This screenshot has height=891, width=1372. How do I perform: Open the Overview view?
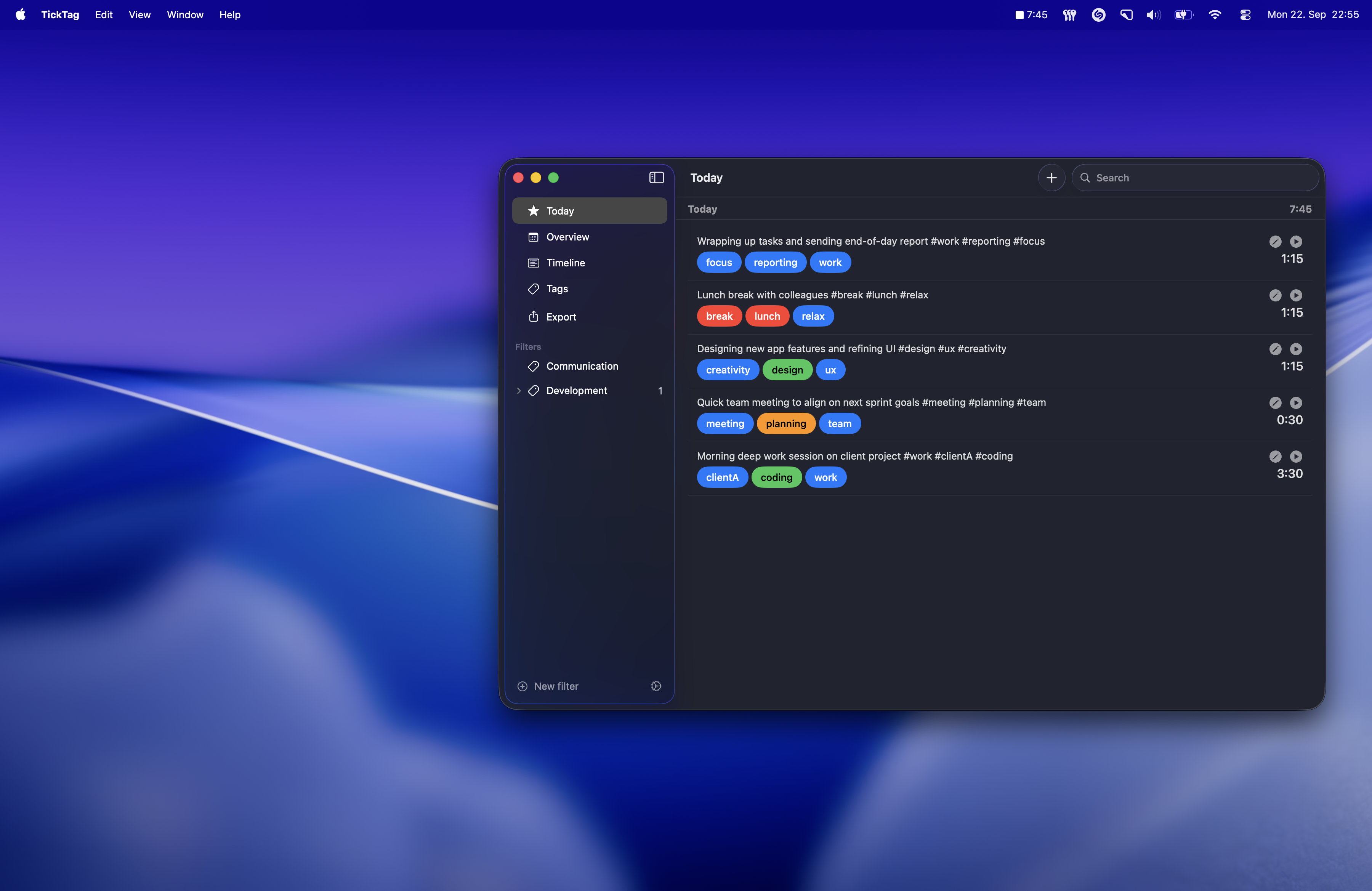(x=567, y=237)
